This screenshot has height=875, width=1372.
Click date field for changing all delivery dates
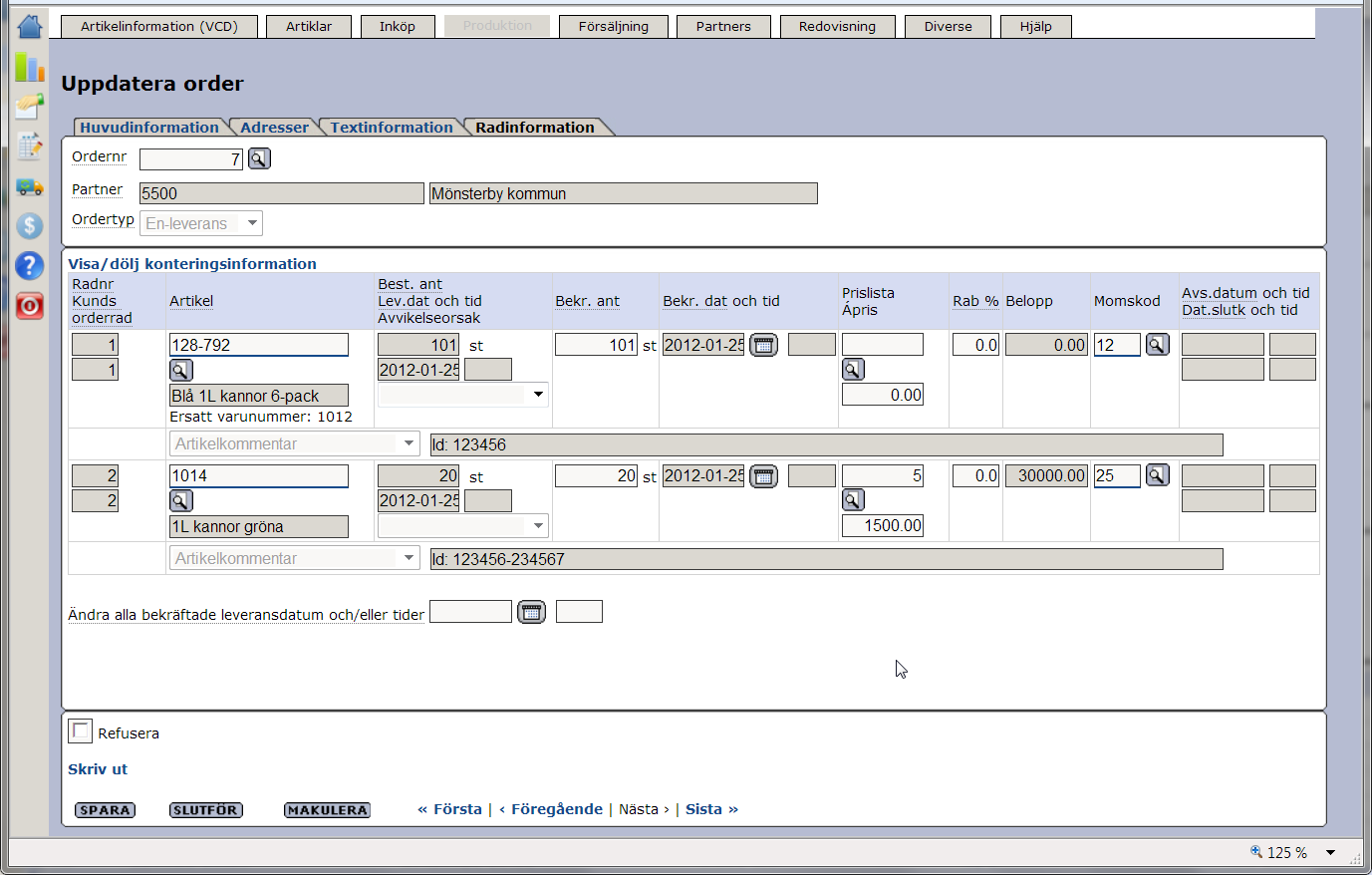click(x=470, y=612)
